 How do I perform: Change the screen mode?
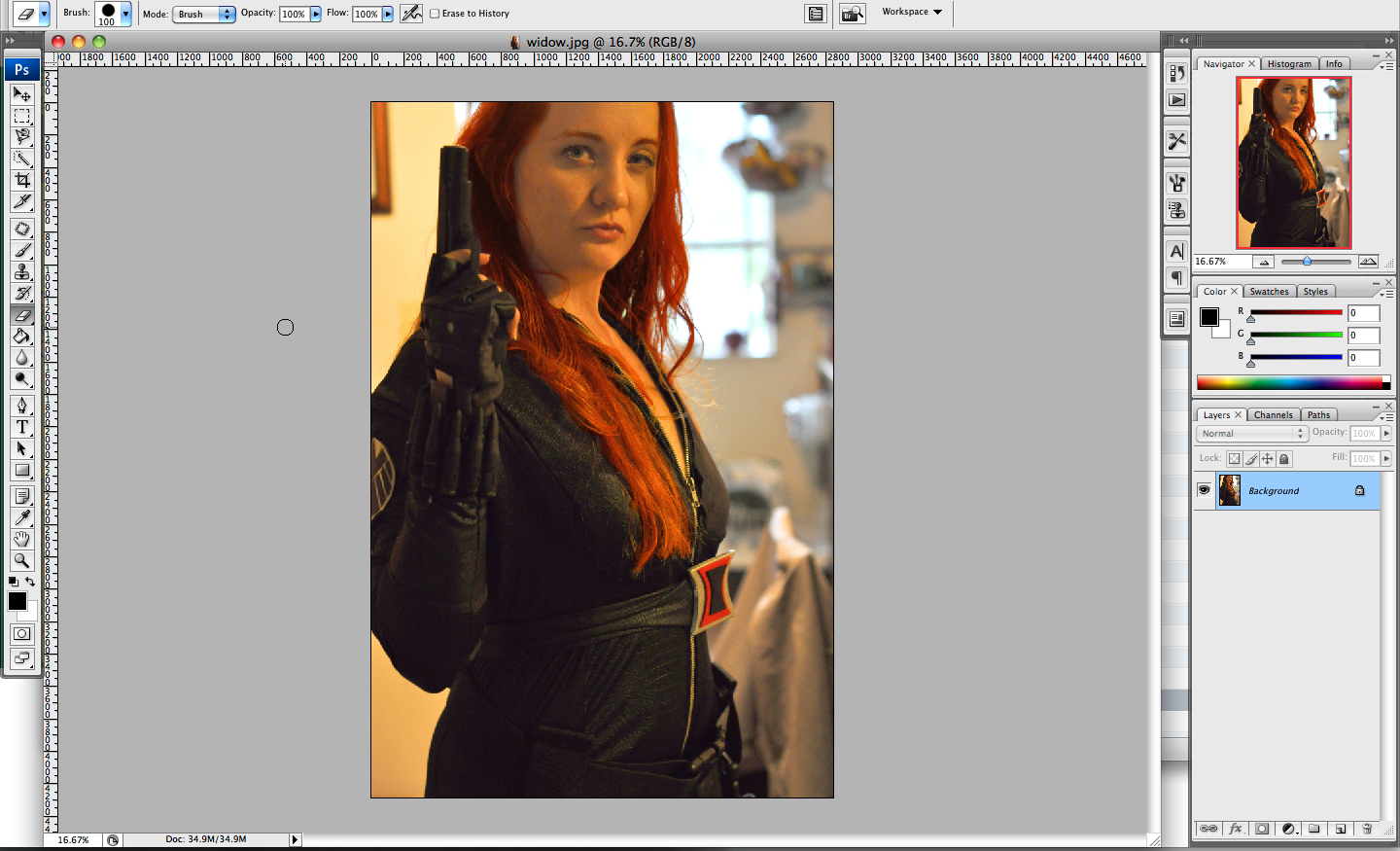click(x=21, y=658)
